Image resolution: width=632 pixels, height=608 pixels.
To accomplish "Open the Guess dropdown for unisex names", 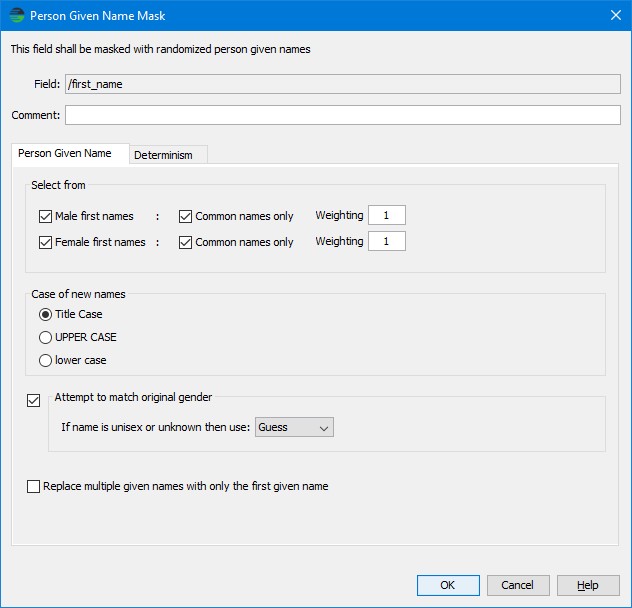I will tap(294, 427).
